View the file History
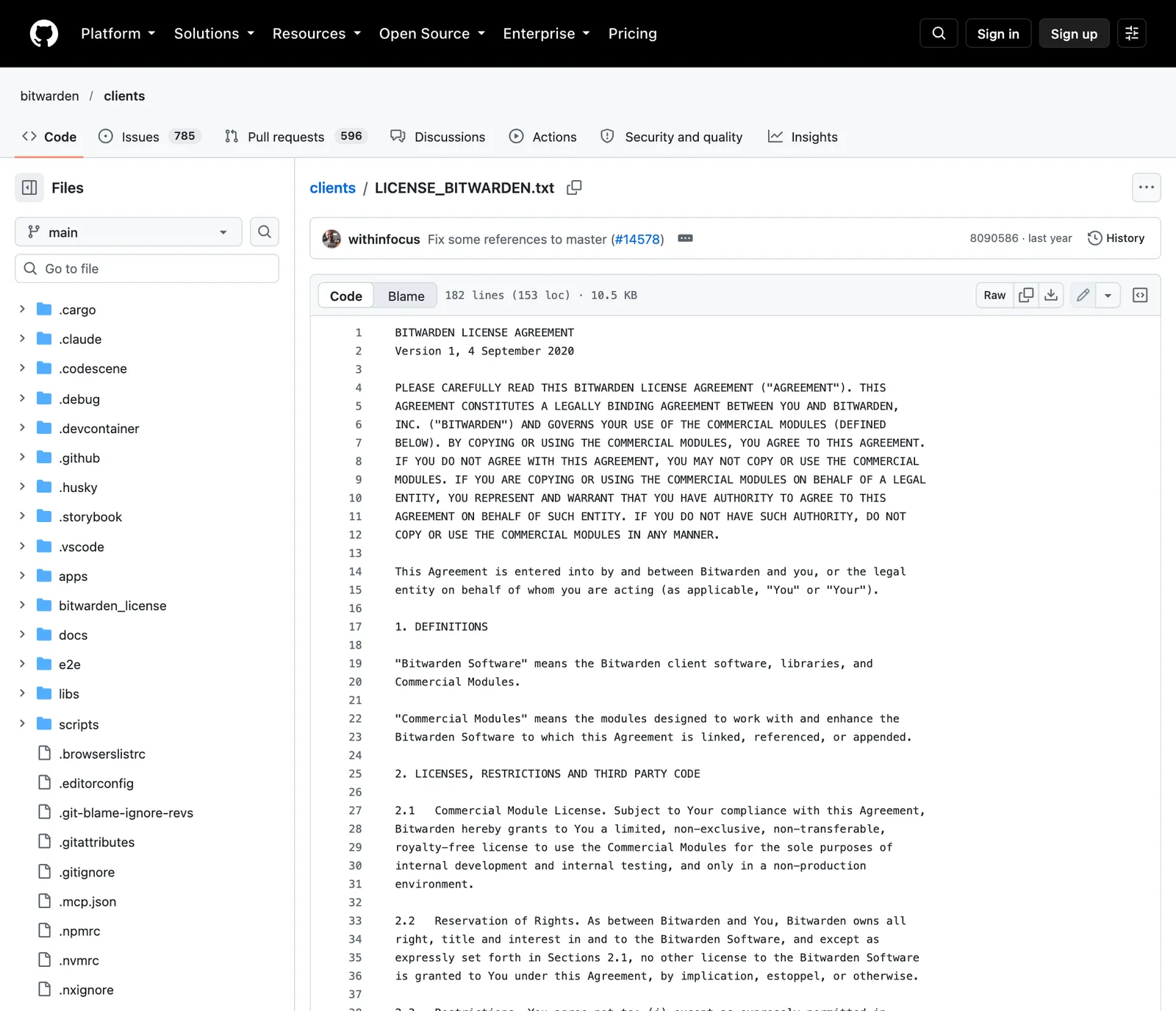The image size is (1176, 1011). click(x=1116, y=238)
